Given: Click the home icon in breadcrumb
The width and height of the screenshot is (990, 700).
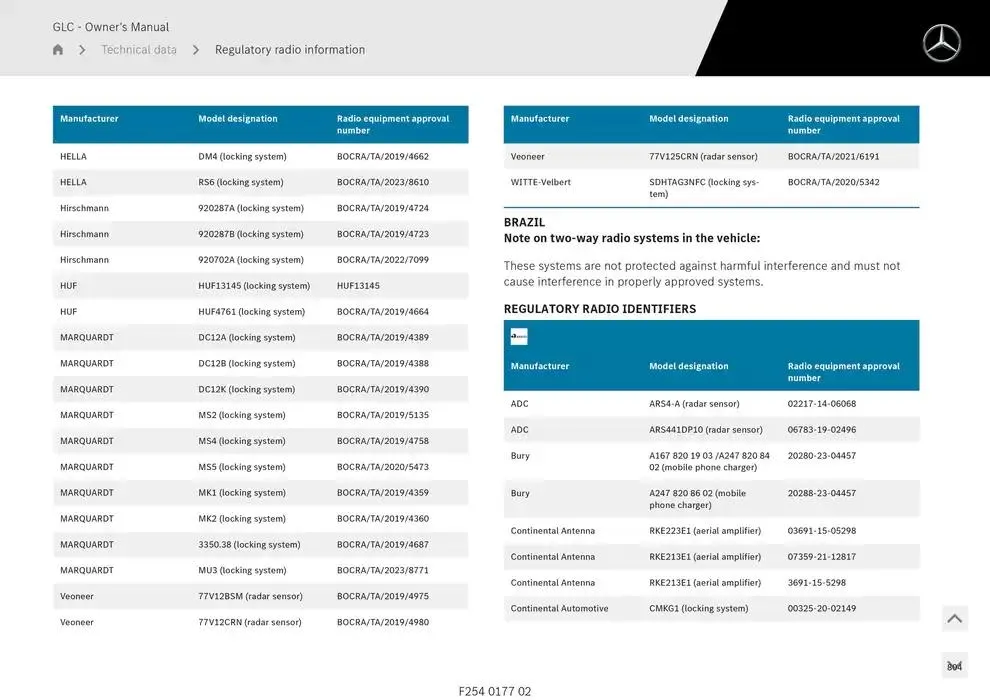Looking at the screenshot, I should (58, 50).
